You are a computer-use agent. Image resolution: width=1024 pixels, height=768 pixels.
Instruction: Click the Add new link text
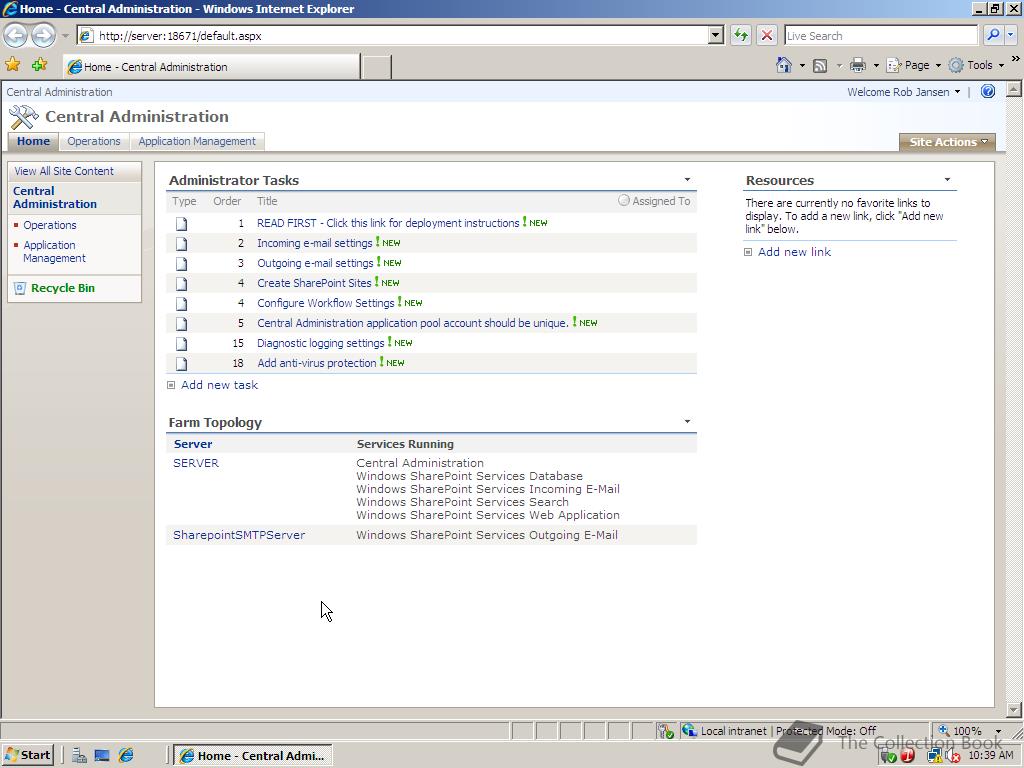(794, 252)
